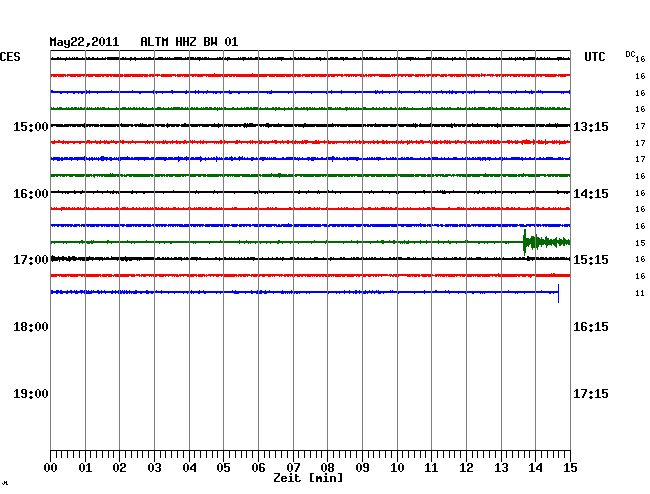Click the green earthquake signal burst
Image resolution: width=650 pixels, height=494 pixels.
pyautogui.click(x=546, y=242)
